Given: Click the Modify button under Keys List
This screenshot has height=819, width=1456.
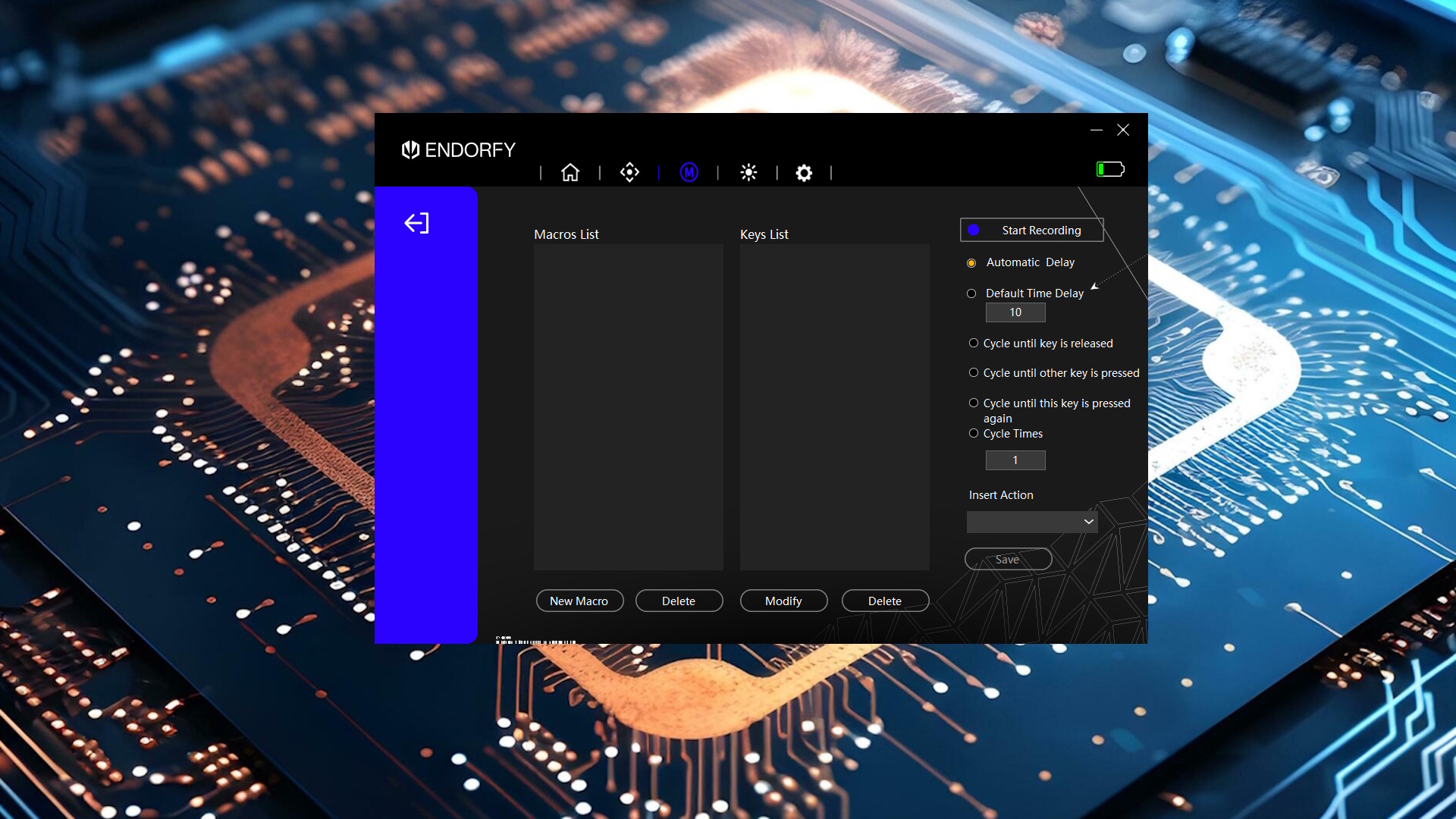Looking at the screenshot, I should (x=783, y=601).
